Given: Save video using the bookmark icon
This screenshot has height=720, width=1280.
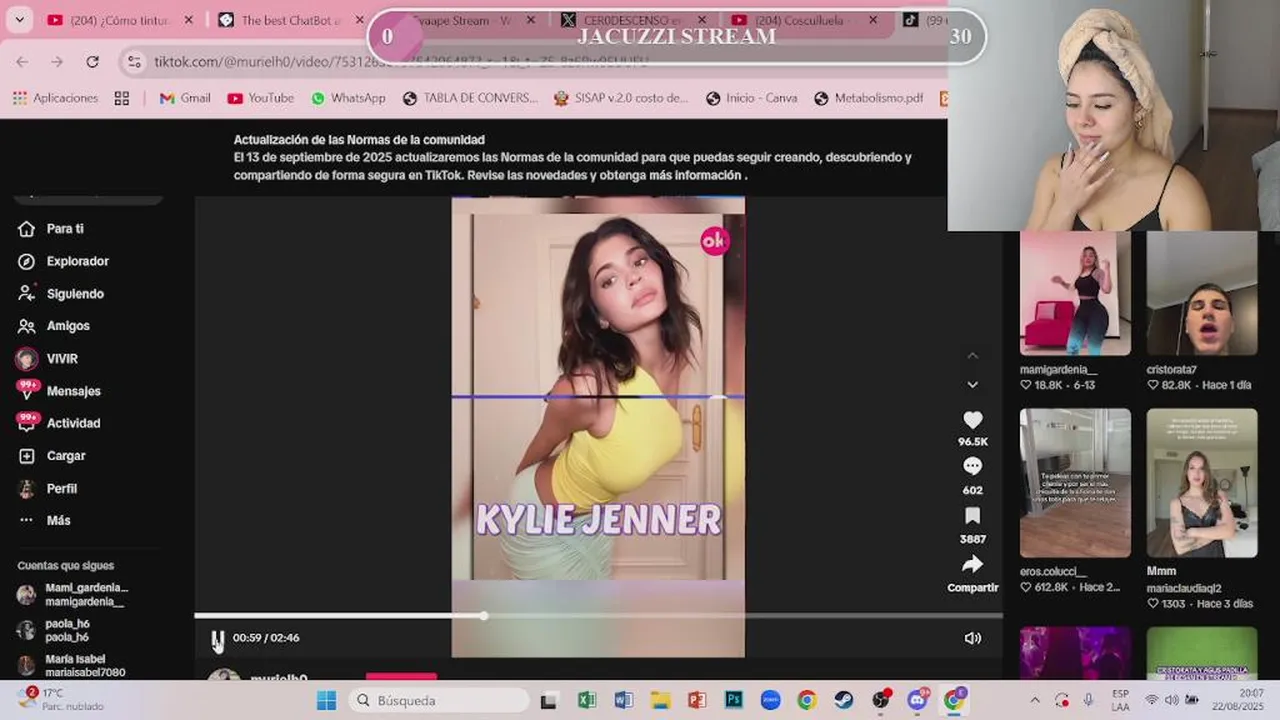Looking at the screenshot, I should click(972, 516).
